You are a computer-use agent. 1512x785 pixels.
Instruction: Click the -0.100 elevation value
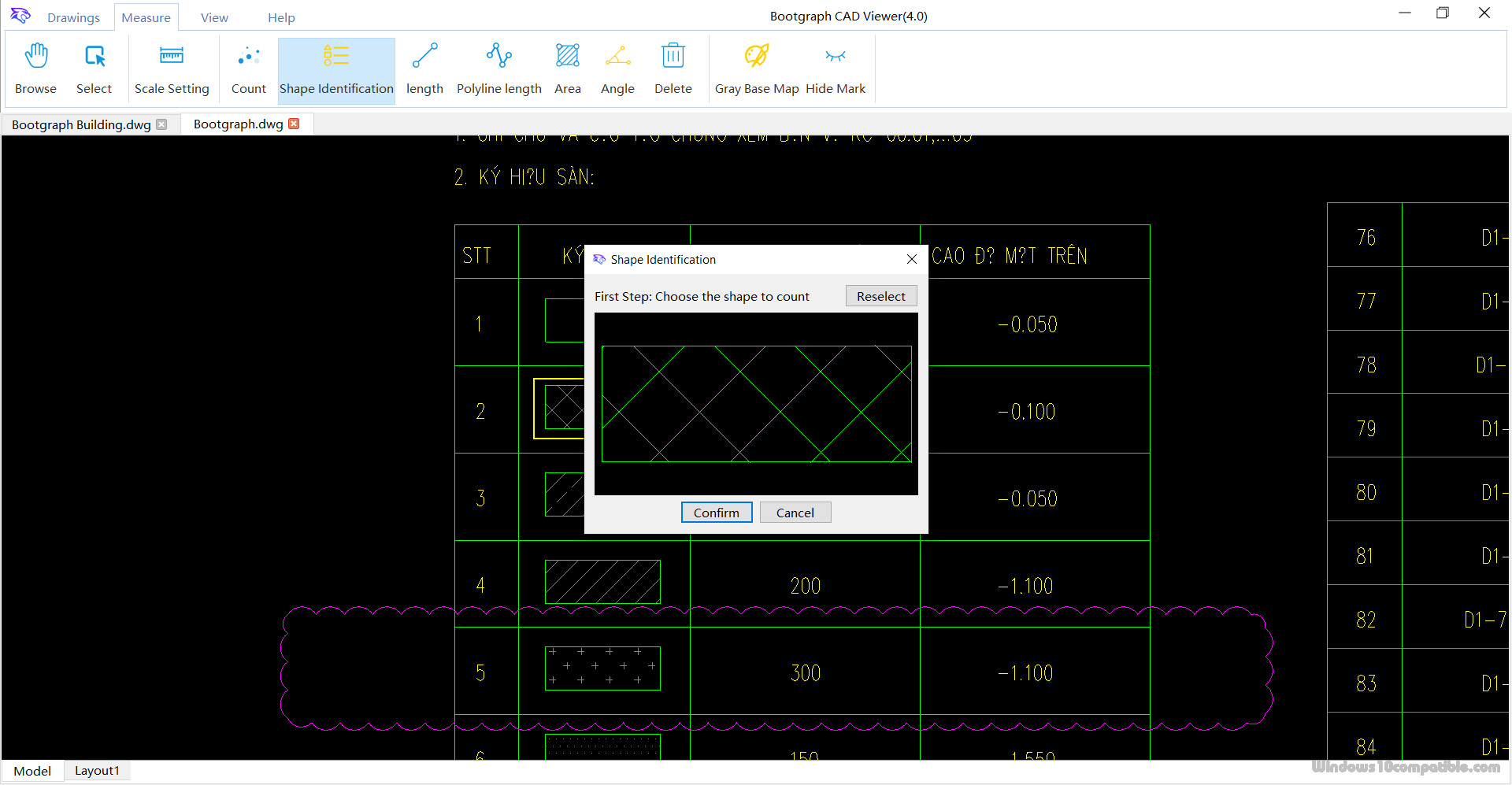[1026, 412]
